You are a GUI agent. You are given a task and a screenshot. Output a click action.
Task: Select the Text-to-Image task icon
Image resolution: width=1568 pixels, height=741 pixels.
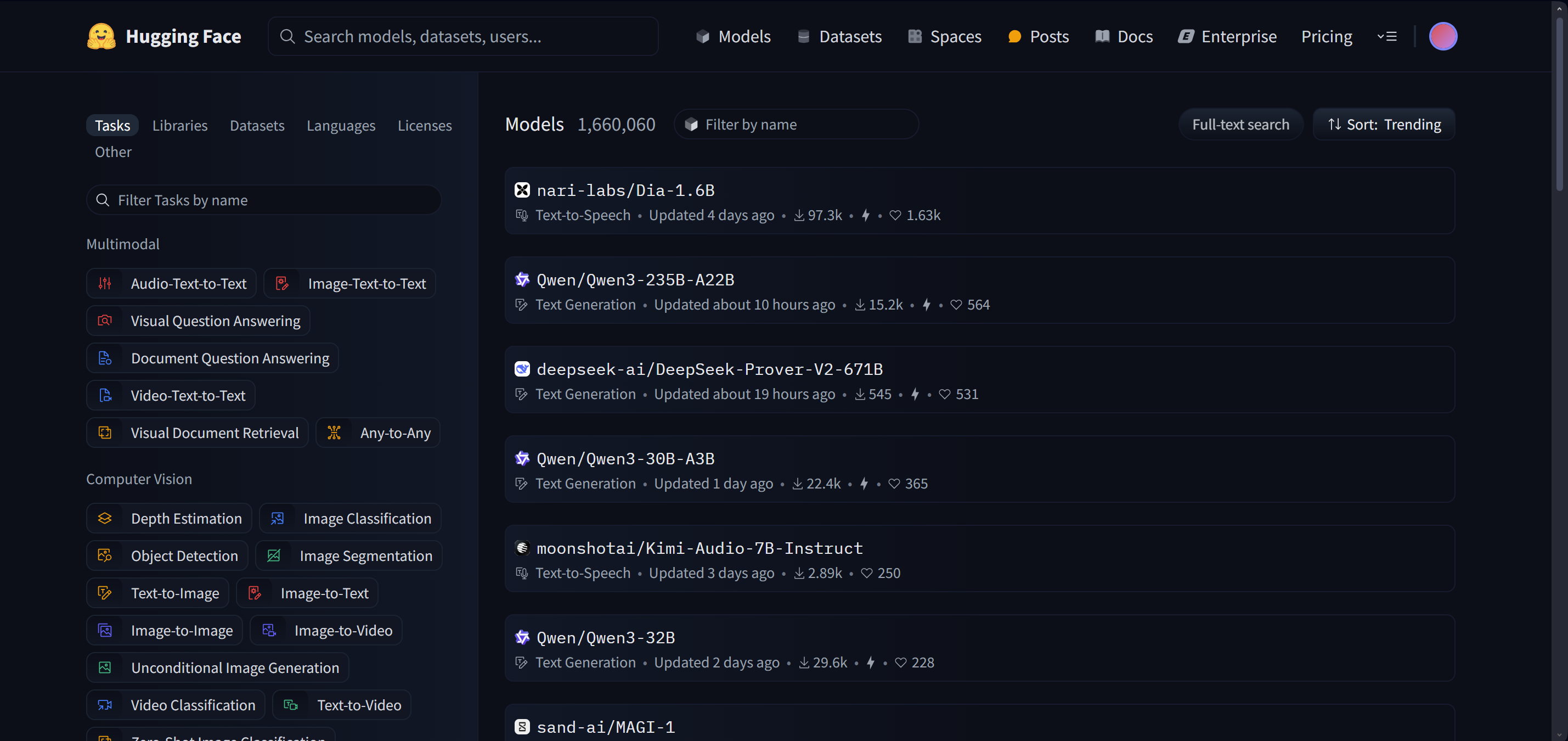[x=105, y=592]
